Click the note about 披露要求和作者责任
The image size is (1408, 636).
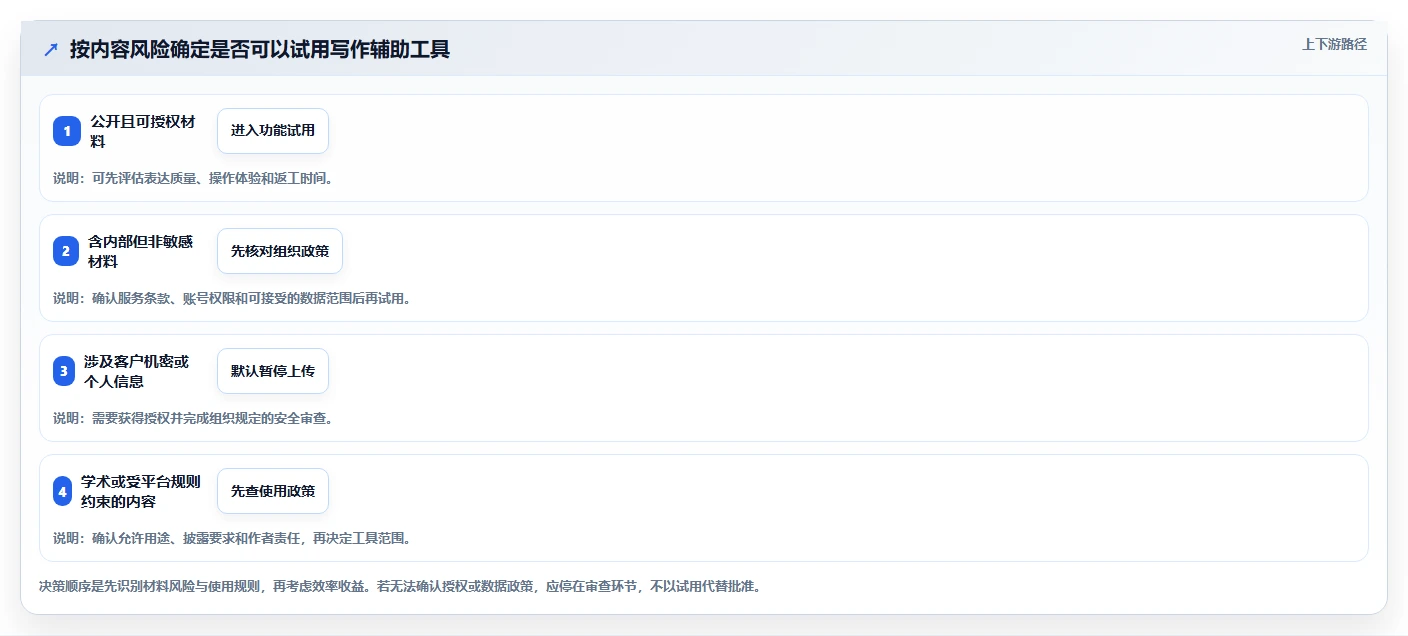tap(232, 538)
